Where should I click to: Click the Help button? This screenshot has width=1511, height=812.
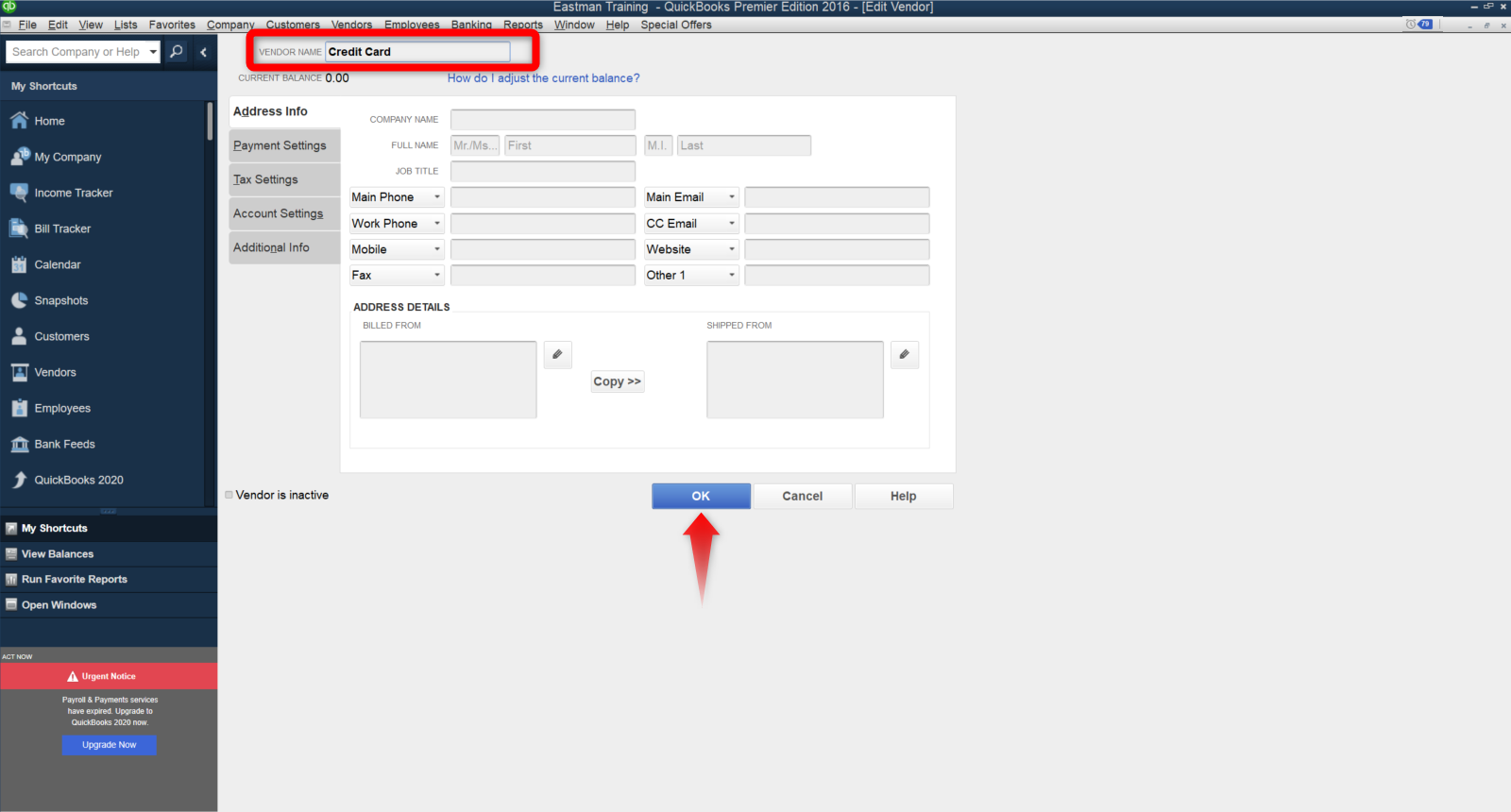pos(904,496)
